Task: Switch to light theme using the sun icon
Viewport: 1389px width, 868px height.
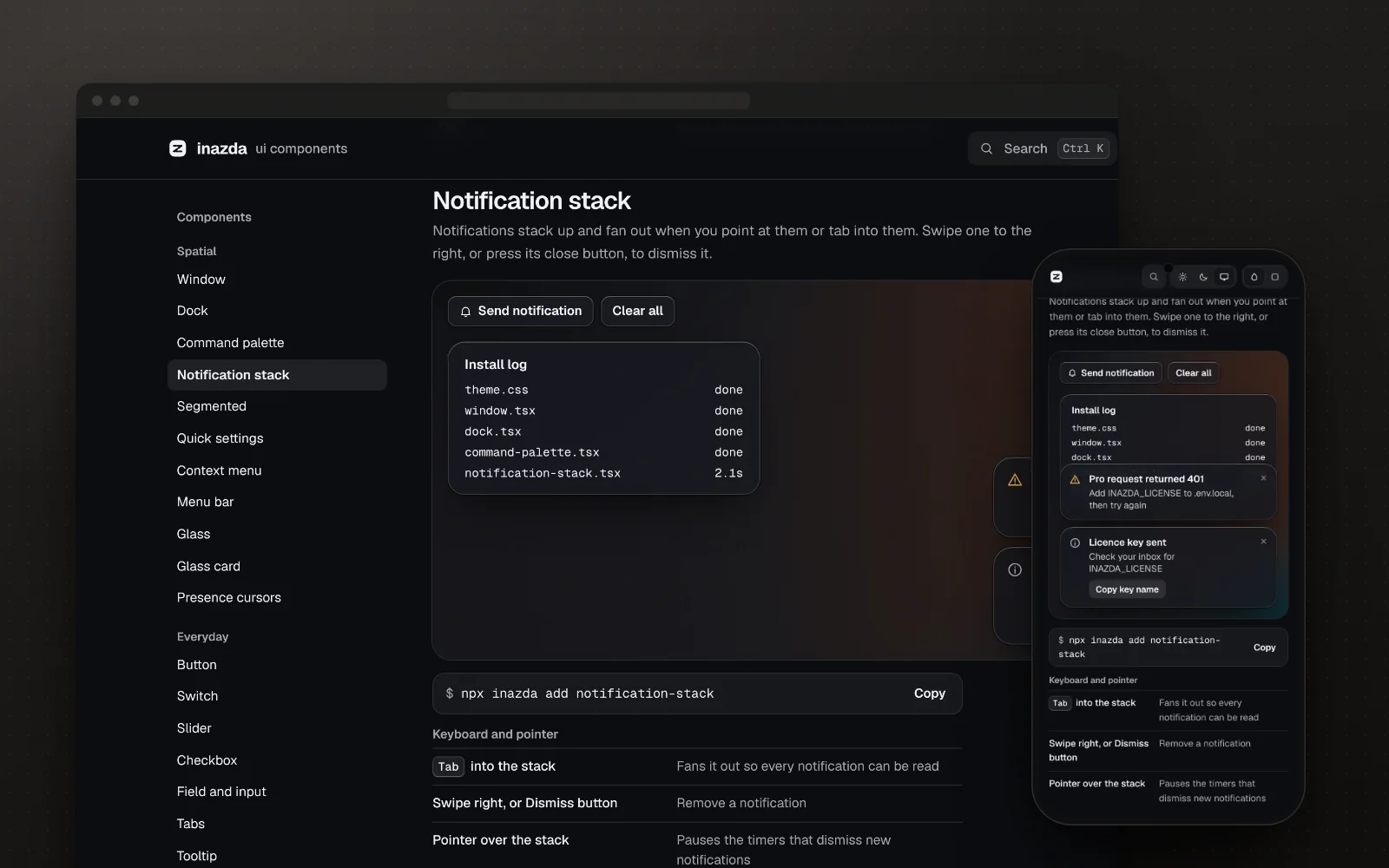Action: [1182, 277]
